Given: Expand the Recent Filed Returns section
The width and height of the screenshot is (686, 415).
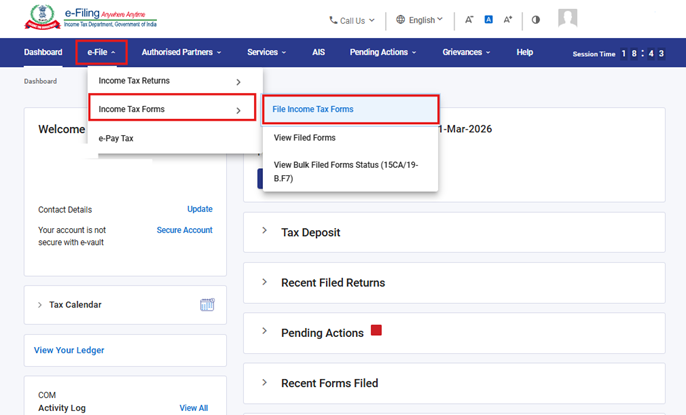Looking at the screenshot, I should [332, 283].
